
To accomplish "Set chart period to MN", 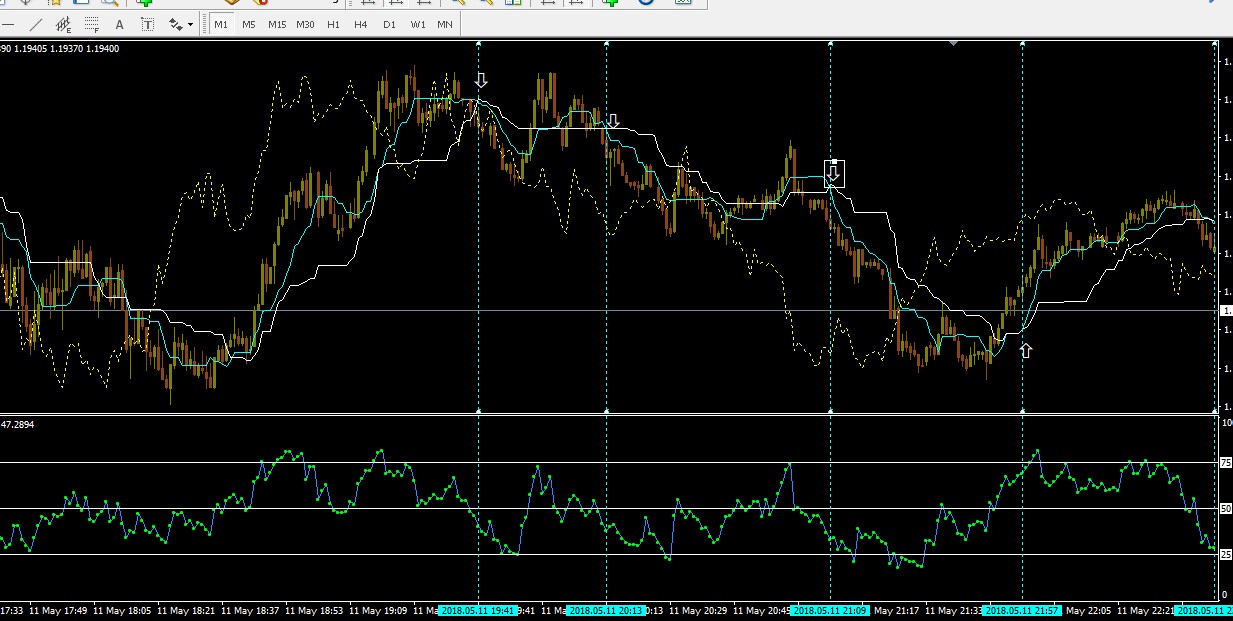I will pos(445,24).
